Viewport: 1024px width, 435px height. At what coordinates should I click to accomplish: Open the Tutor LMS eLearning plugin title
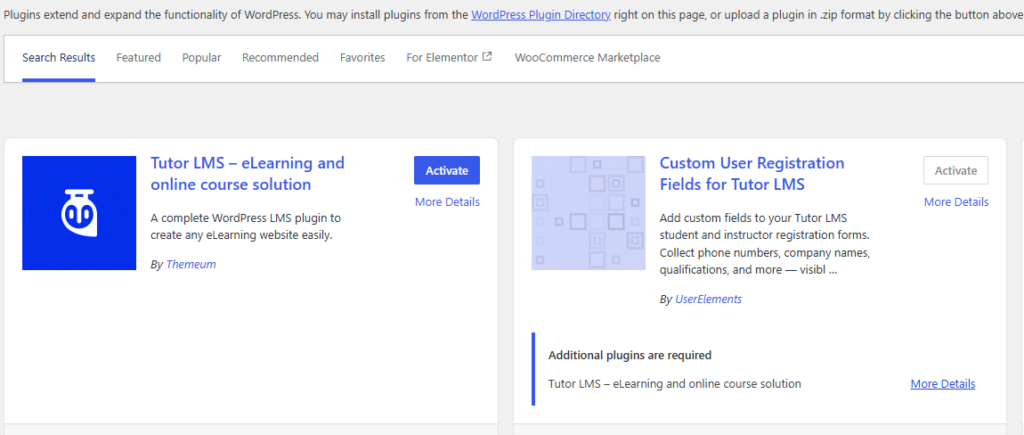[248, 174]
